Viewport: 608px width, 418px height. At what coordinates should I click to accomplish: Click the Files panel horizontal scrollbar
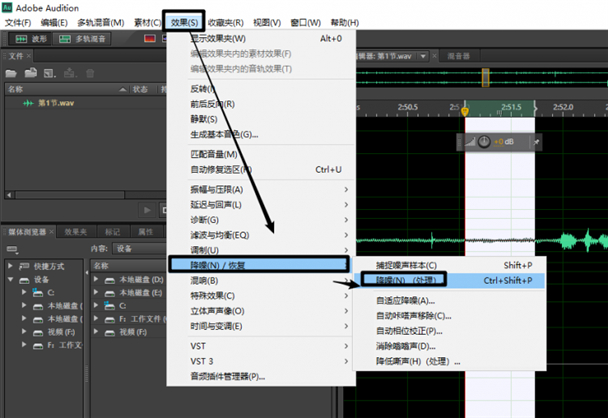tap(70, 195)
